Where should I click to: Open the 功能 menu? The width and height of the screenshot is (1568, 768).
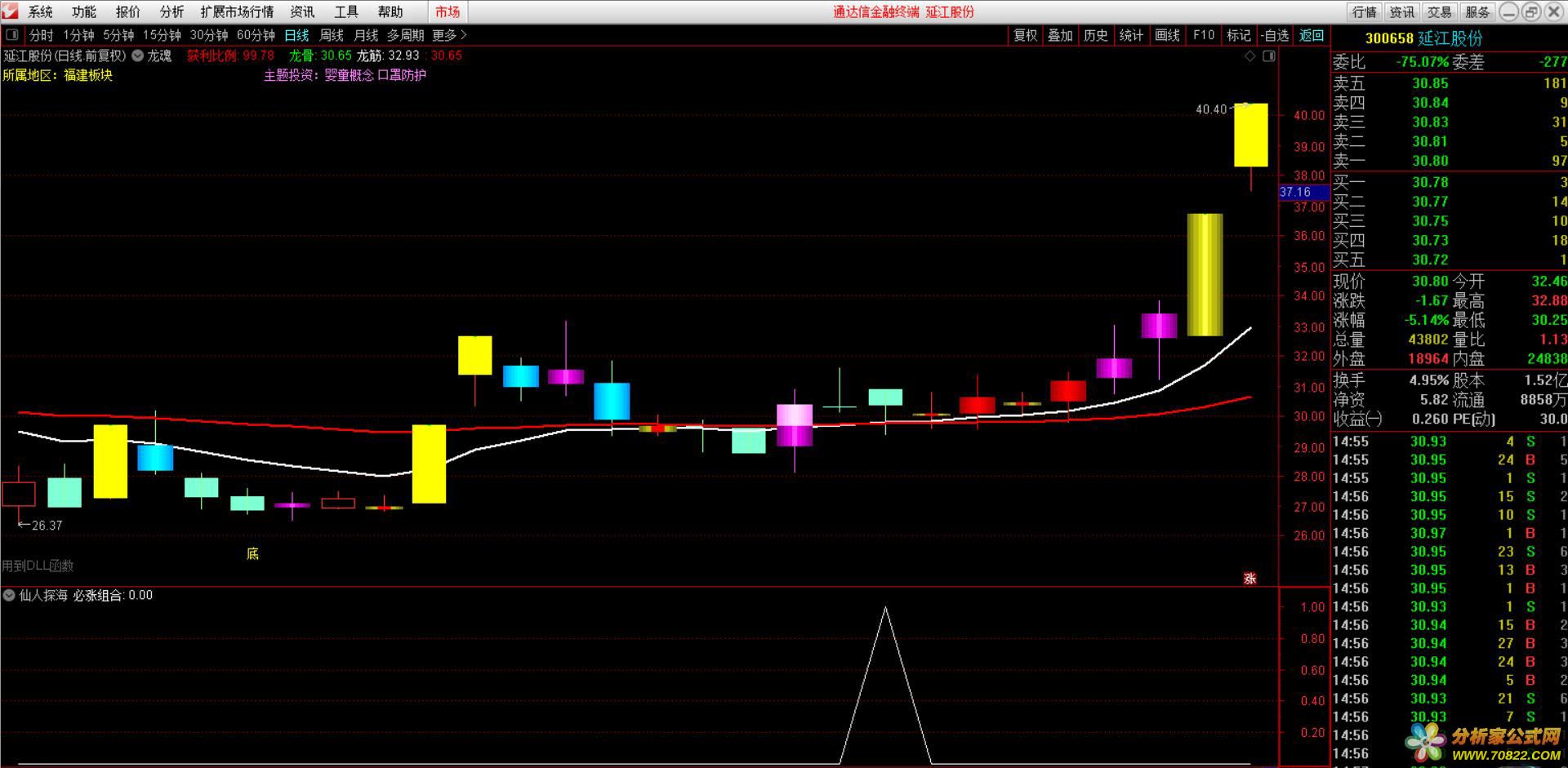[x=83, y=11]
